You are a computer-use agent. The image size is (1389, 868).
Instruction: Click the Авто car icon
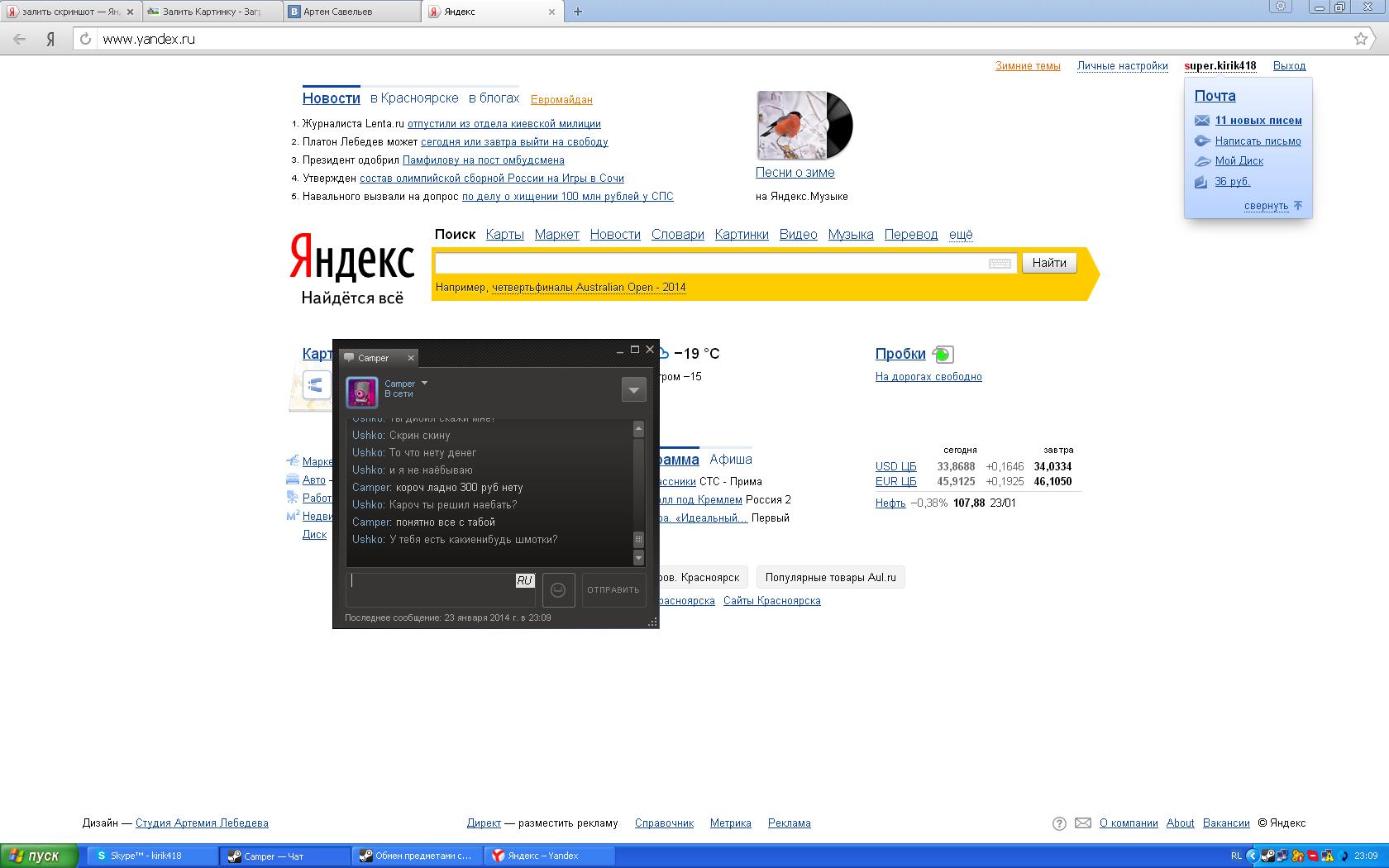292,479
